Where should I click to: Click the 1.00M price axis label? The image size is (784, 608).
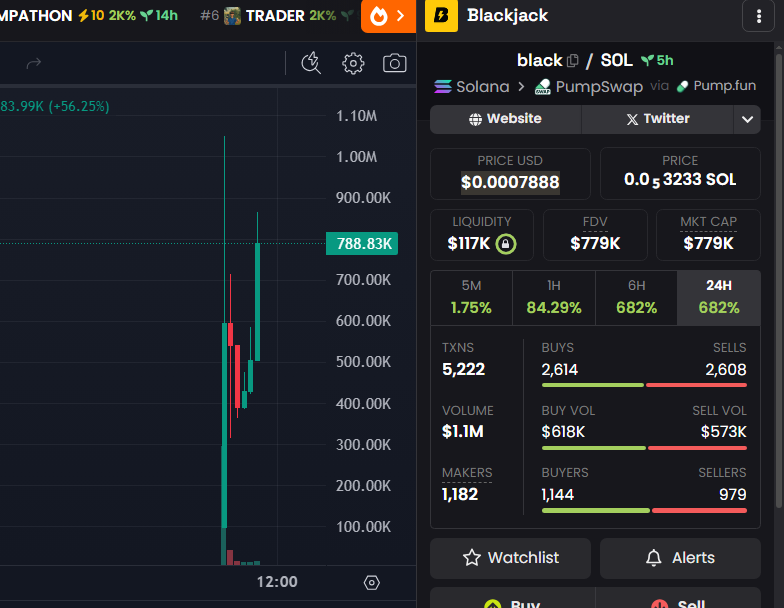pyautogui.click(x=356, y=157)
